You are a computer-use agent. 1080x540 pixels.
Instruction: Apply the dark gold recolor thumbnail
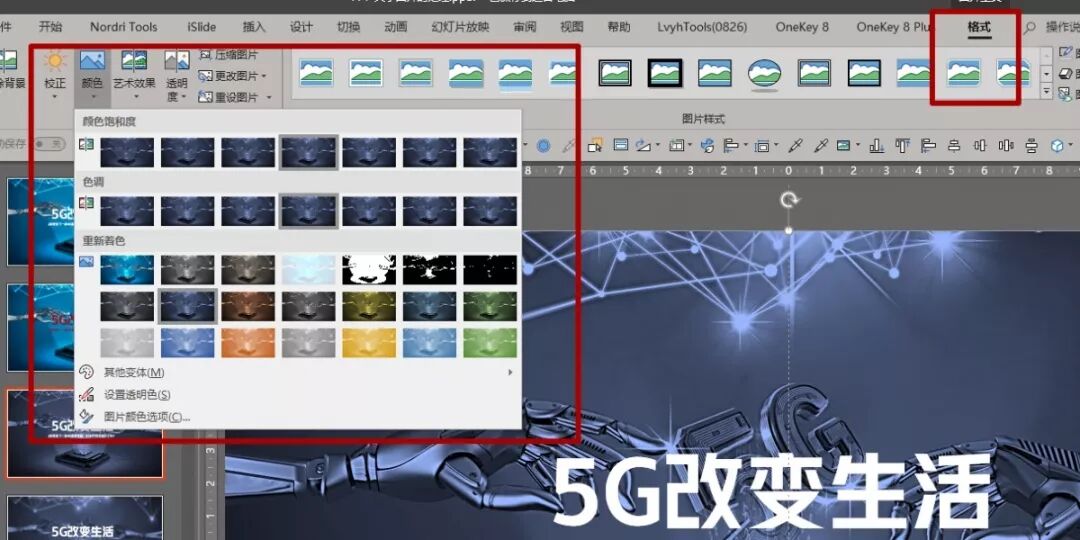[x=369, y=307]
